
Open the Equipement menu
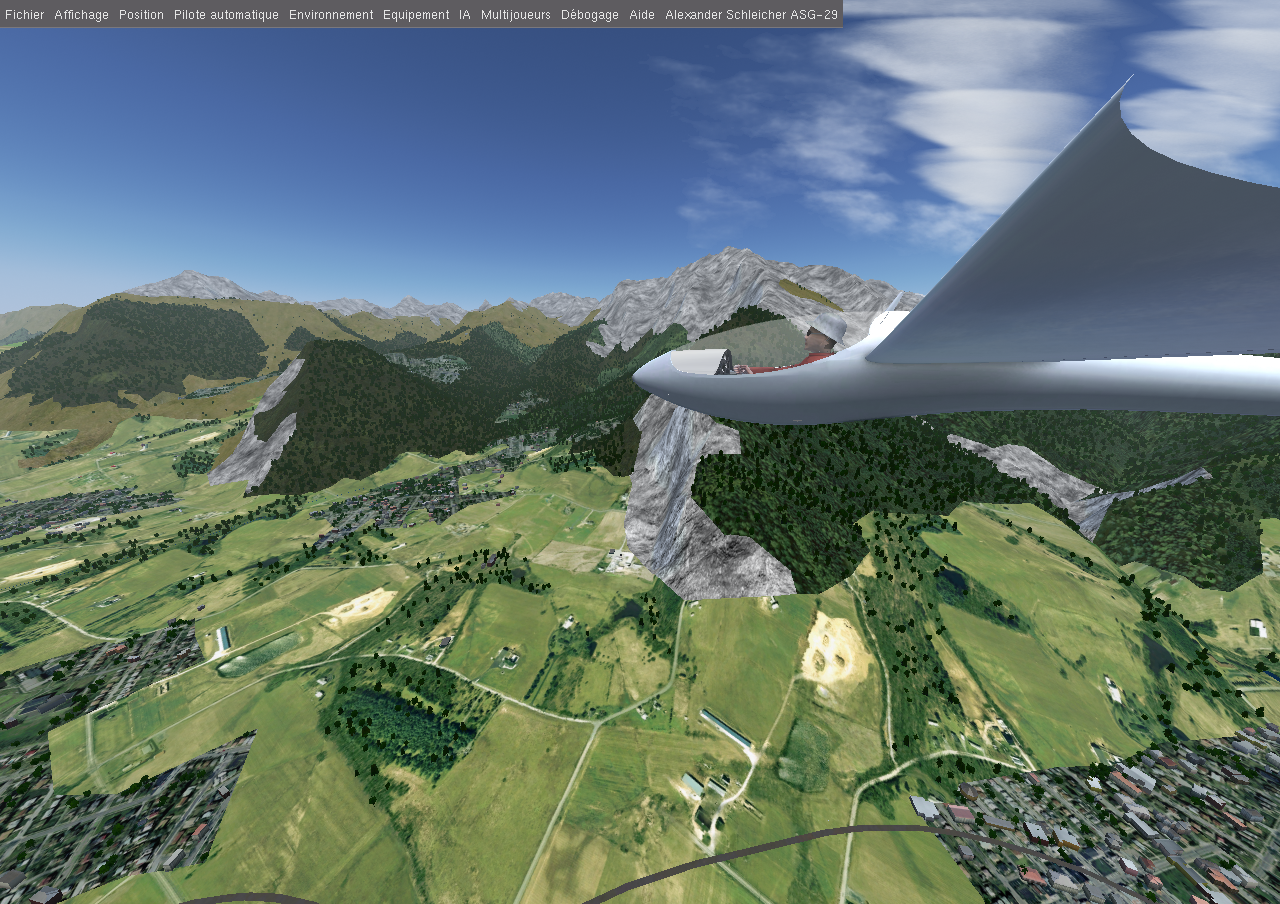[x=416, y=15]
